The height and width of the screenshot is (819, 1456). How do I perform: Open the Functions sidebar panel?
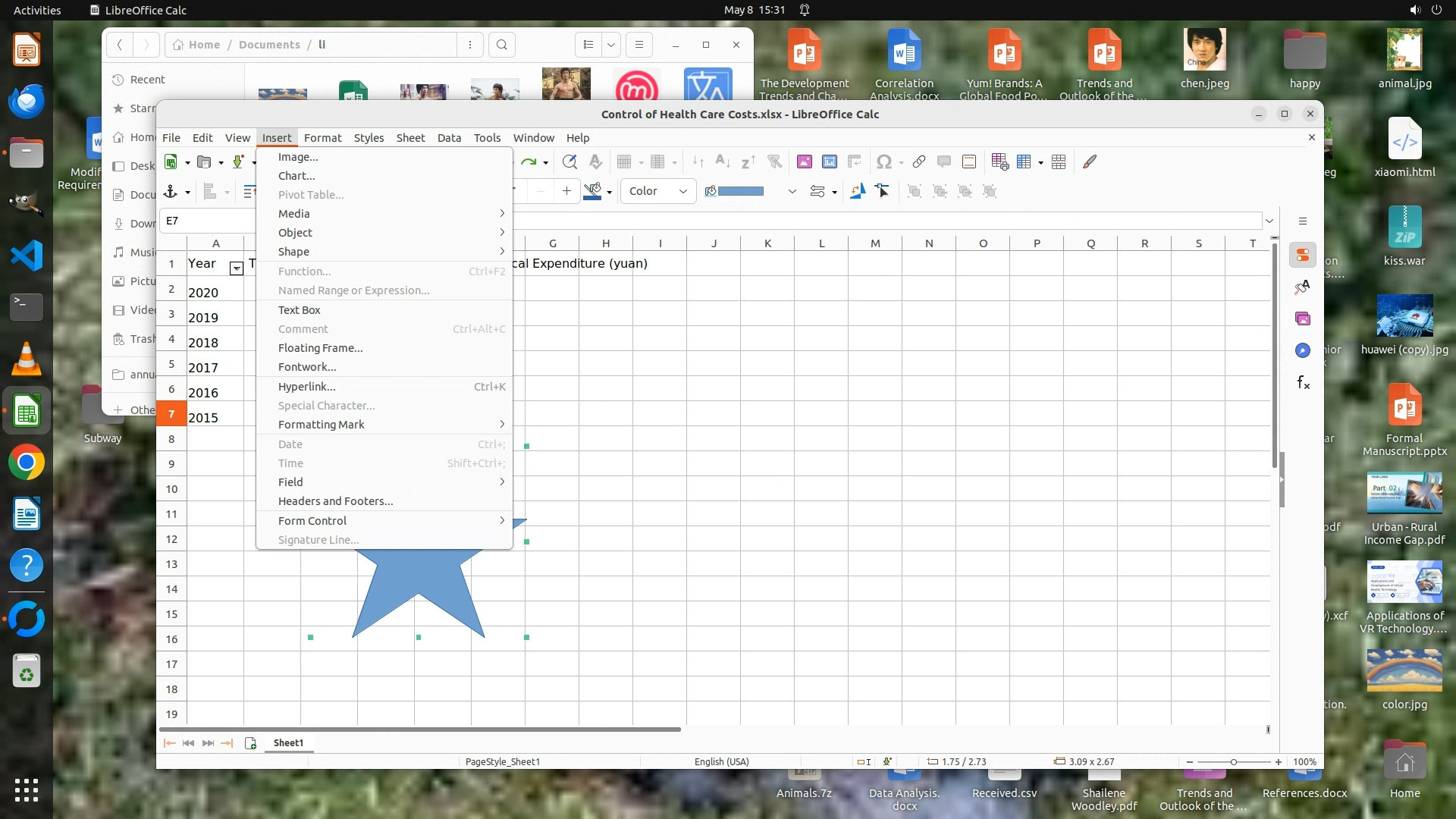(1303, 382)
